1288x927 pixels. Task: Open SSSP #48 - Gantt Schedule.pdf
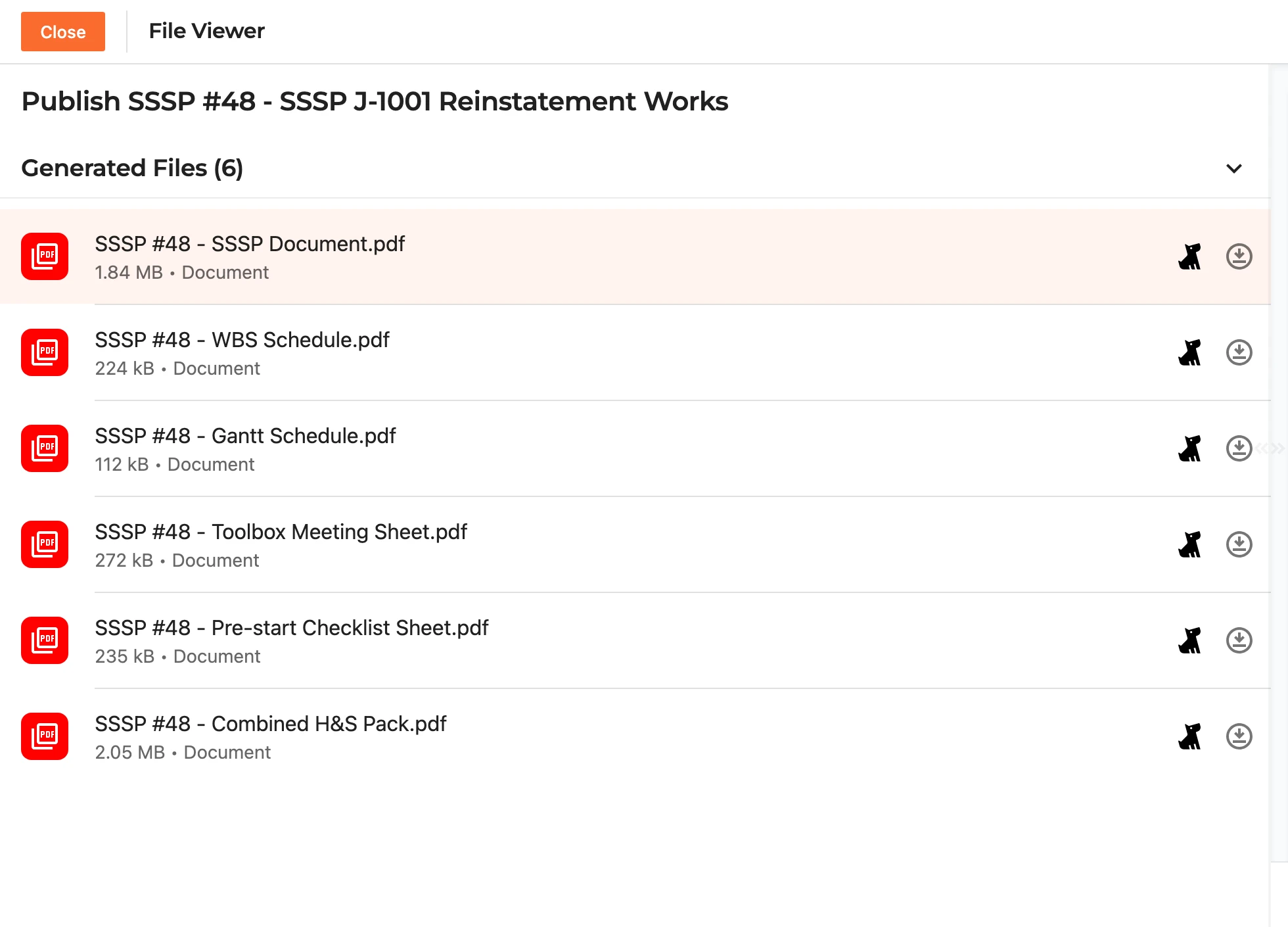click(x=245, y=436)
